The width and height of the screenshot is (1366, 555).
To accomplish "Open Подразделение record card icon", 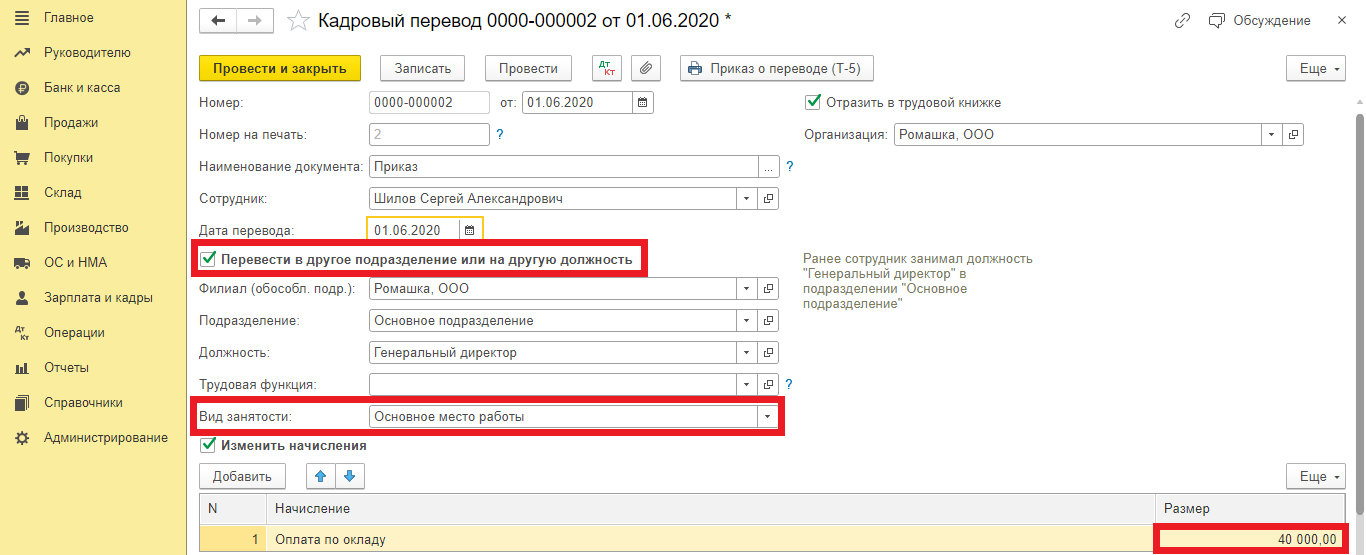I will [768, 321].
